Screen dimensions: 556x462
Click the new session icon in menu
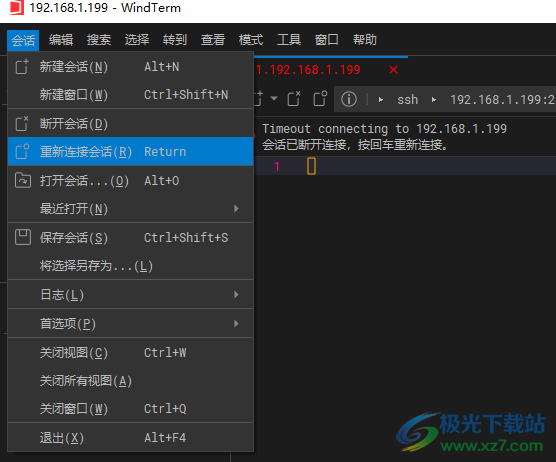pyautogui.click(x=22, y=66)
